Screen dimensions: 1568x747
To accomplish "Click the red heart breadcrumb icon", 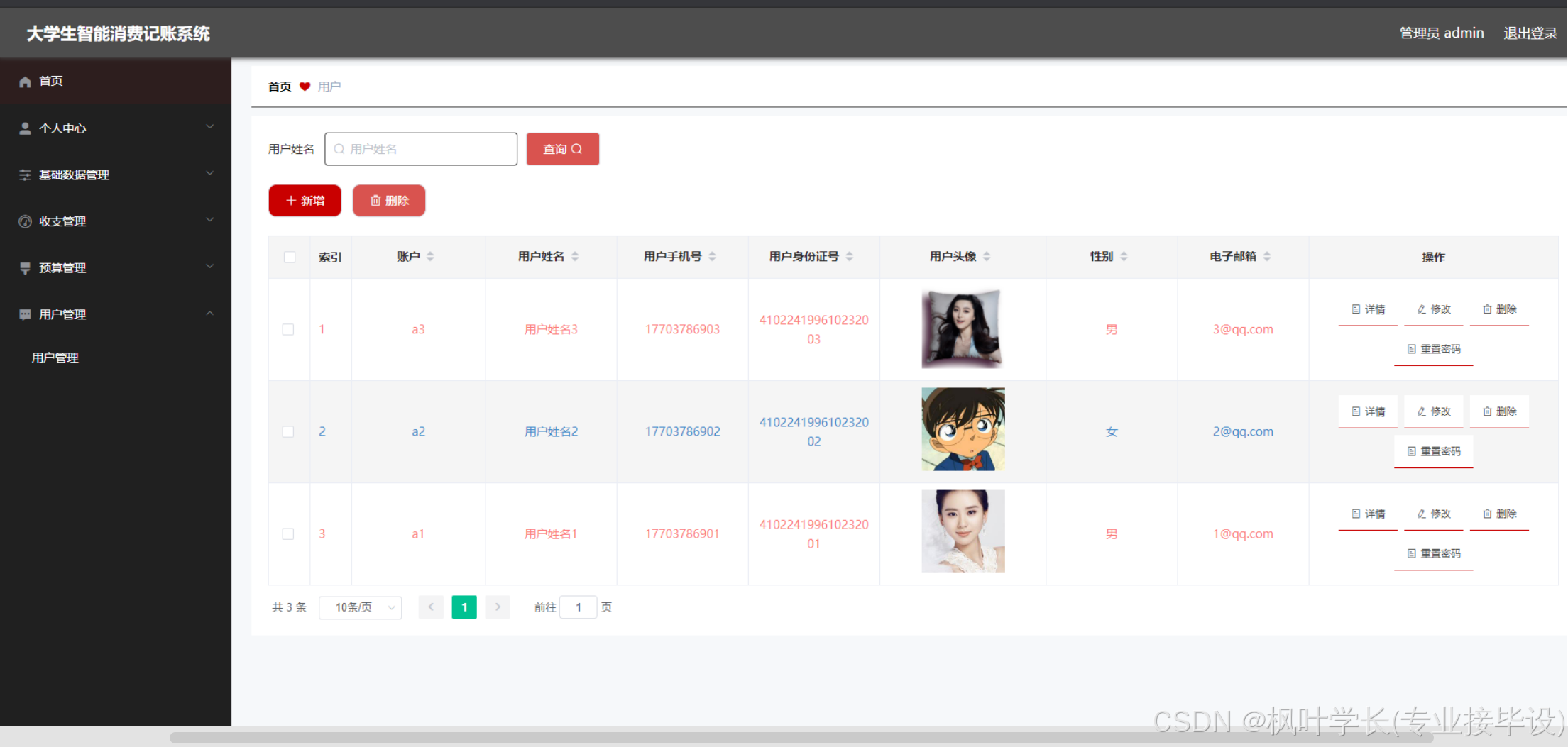I will tap(305, 87).
